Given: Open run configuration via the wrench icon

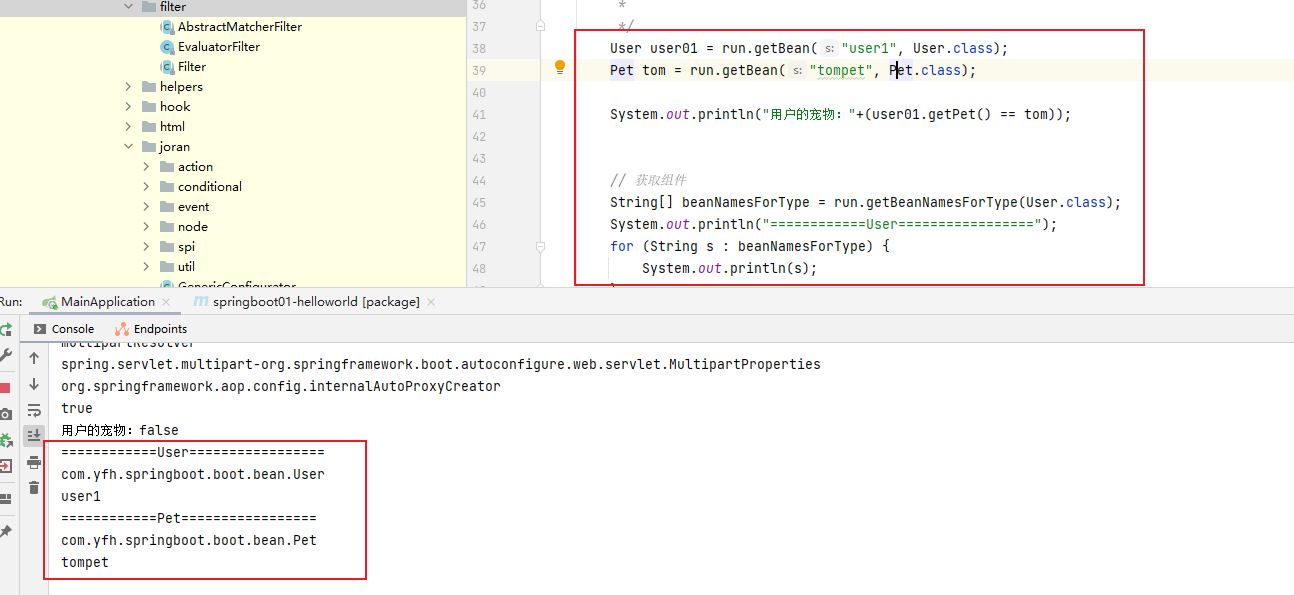Looking at the screenshot, I should click(5, 355).
